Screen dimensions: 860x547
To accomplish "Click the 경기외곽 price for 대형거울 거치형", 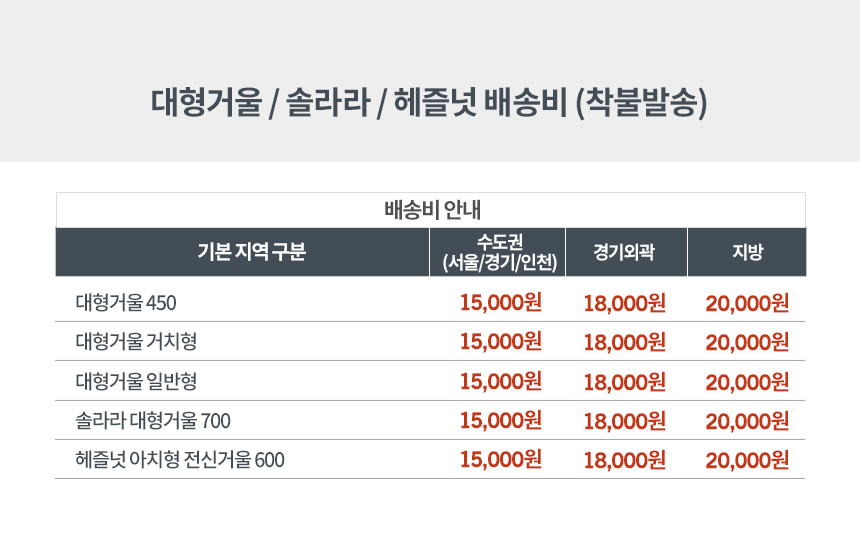I will coord(624,342).
